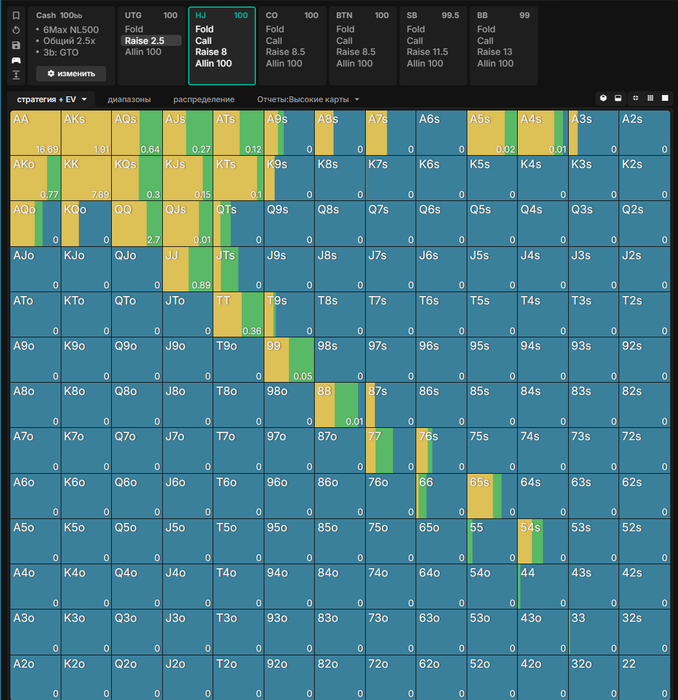Select the BB Raise 13 action

point(495,52)
